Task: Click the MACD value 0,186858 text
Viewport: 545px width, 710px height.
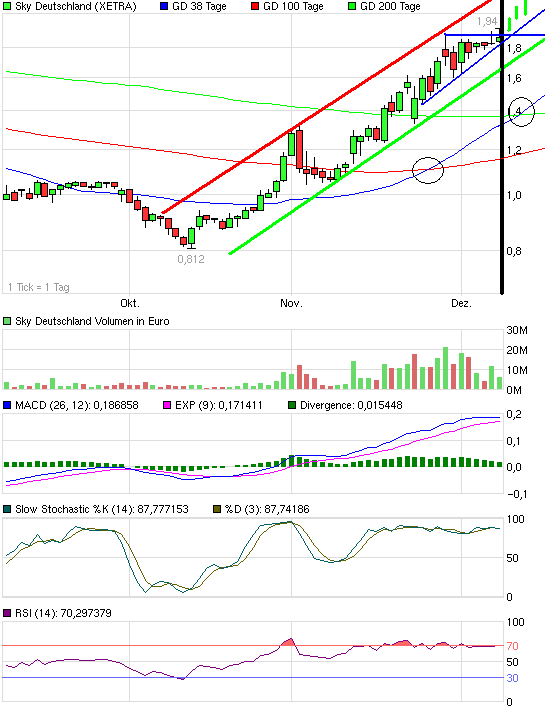Action: click(x=116, y=405)
